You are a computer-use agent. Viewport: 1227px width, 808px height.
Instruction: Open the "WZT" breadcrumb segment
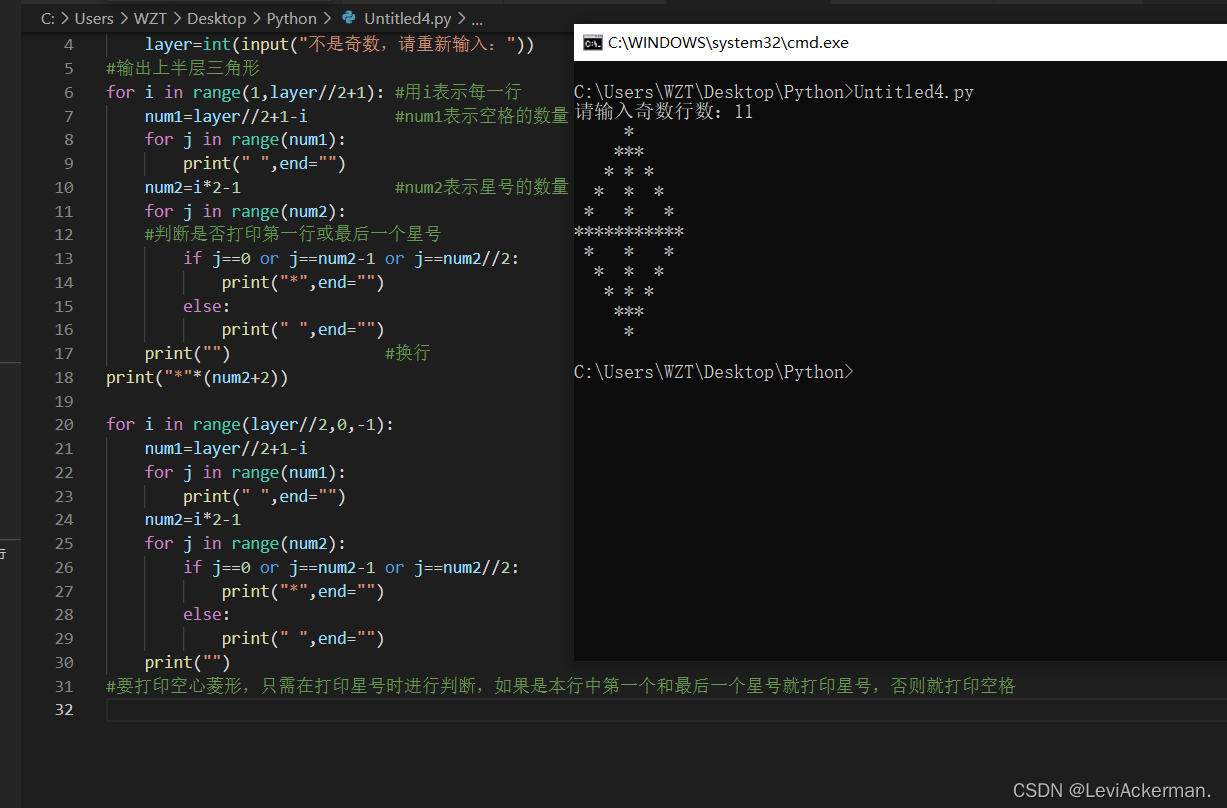pyautogui.click(x=150, y=18)
